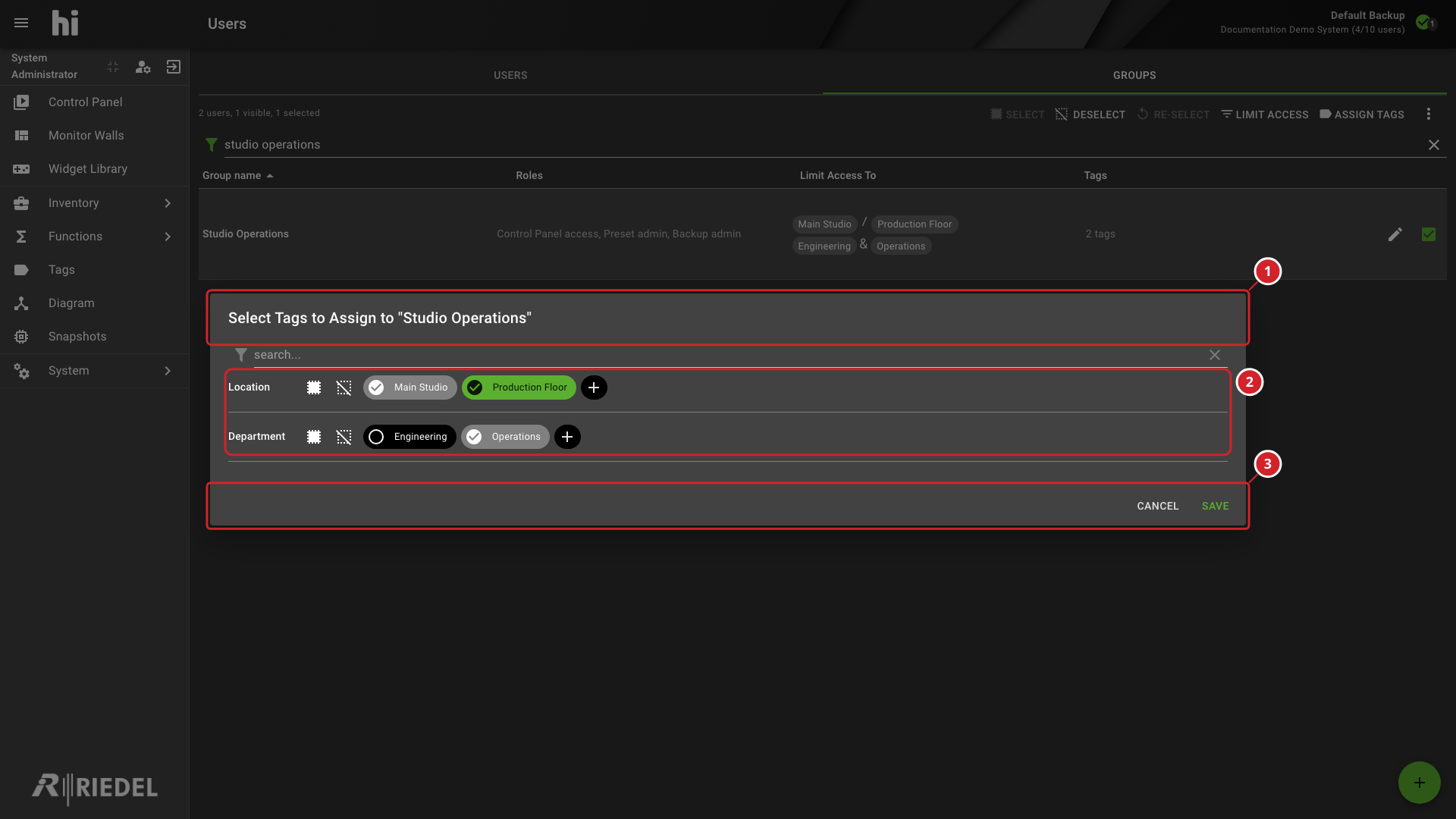Open user settings icon beside System Administrator
The height and width of the screenshot is (819, 1456).
coord(143,67)
